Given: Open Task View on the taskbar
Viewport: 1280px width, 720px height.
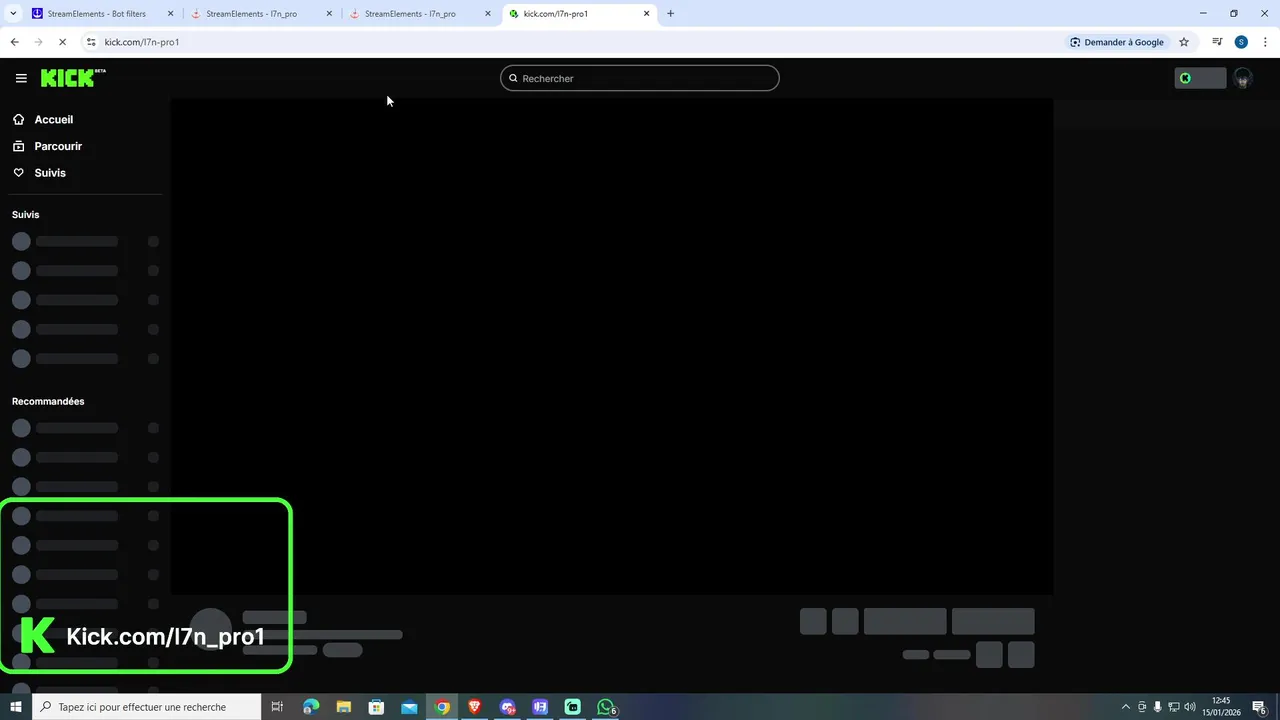Looking at the screenshot, I should pyautogui.click(x=278, y=707).
